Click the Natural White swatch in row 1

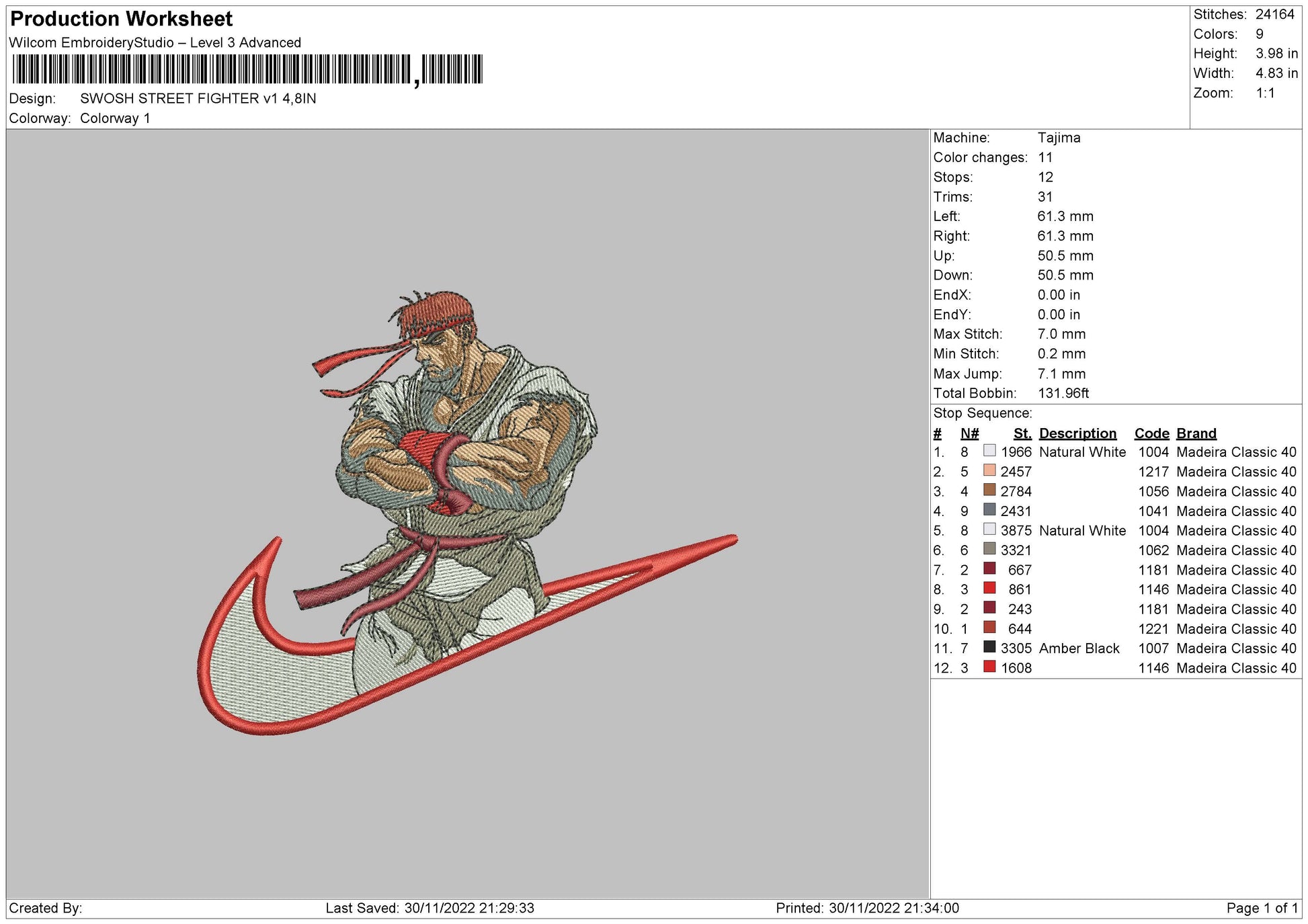click(x=989, y=451)
